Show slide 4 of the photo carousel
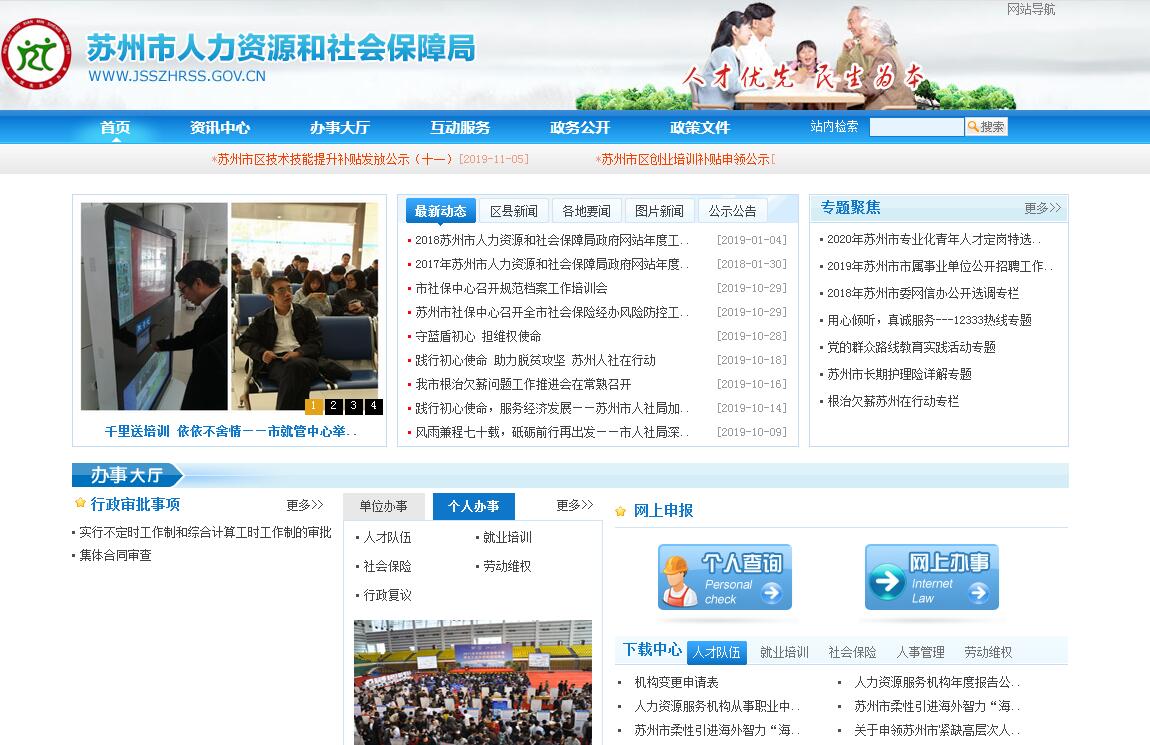This screenshot has width=1150, height=745. tap(373, 405)
